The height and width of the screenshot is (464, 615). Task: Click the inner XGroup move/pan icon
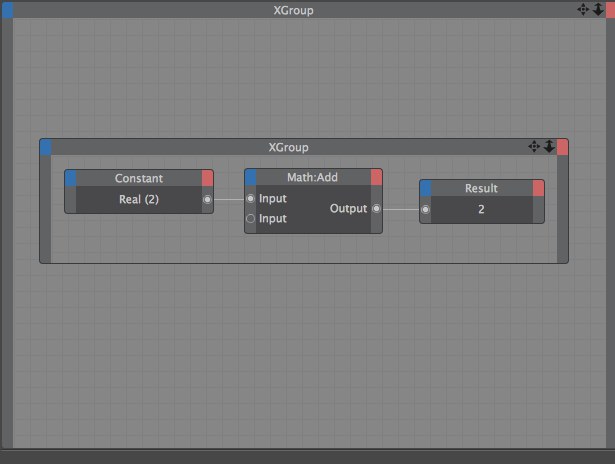click(534, 147)
